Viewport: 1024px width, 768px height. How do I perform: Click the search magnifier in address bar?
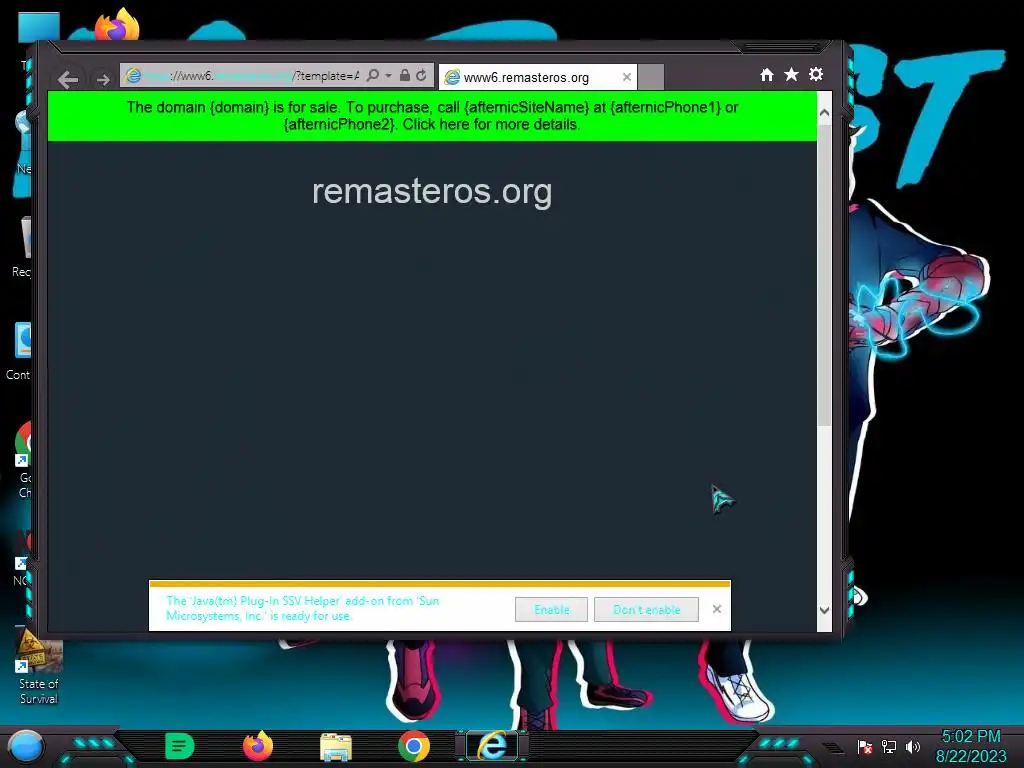click(x=372, y=76)
